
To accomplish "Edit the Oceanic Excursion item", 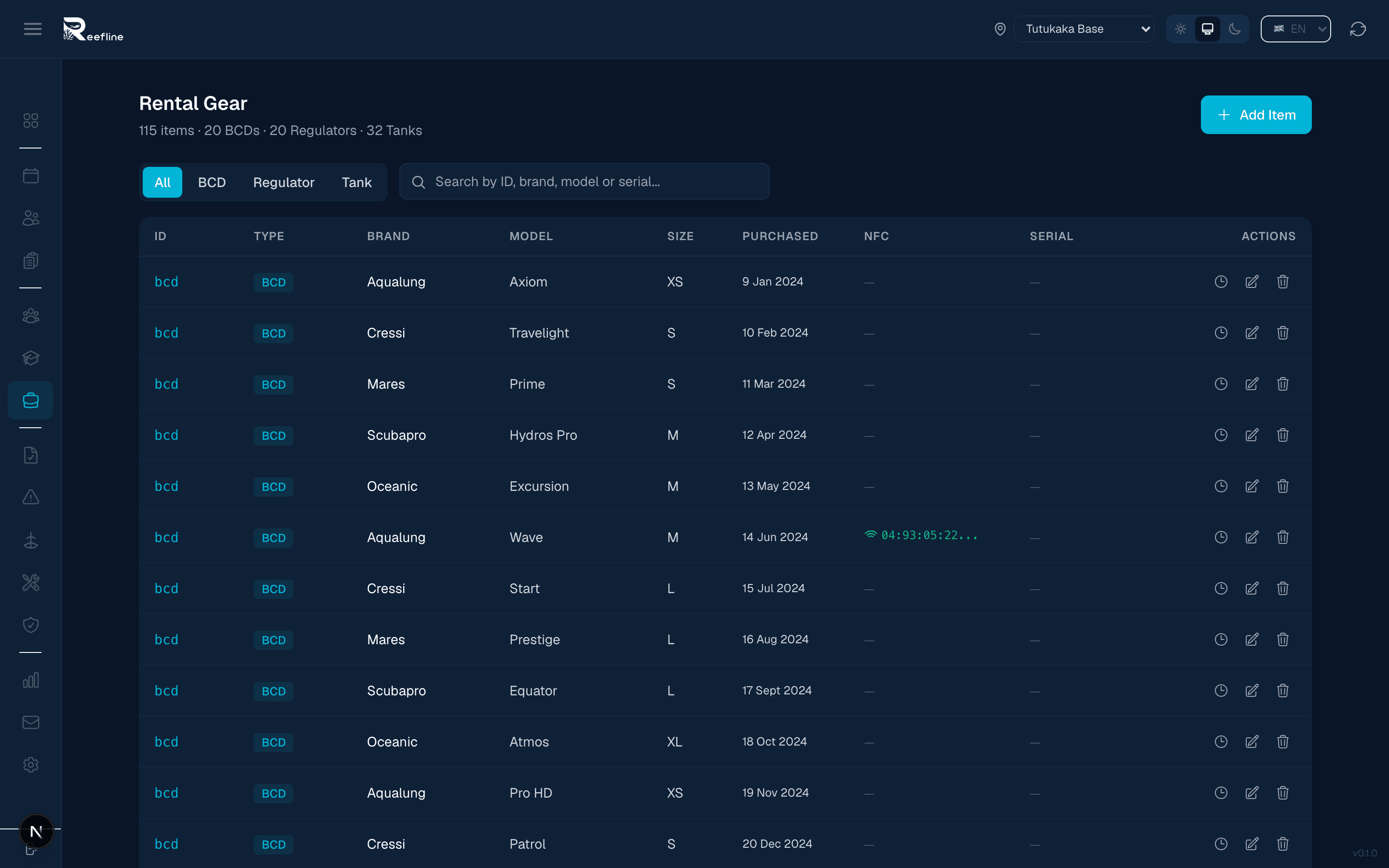I will [1252, 486].
